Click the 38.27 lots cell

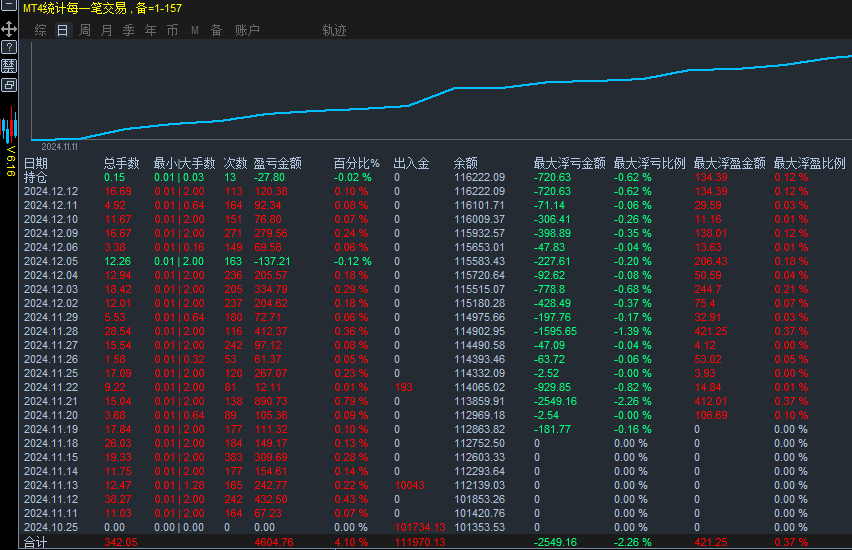(x=118, y=499)
